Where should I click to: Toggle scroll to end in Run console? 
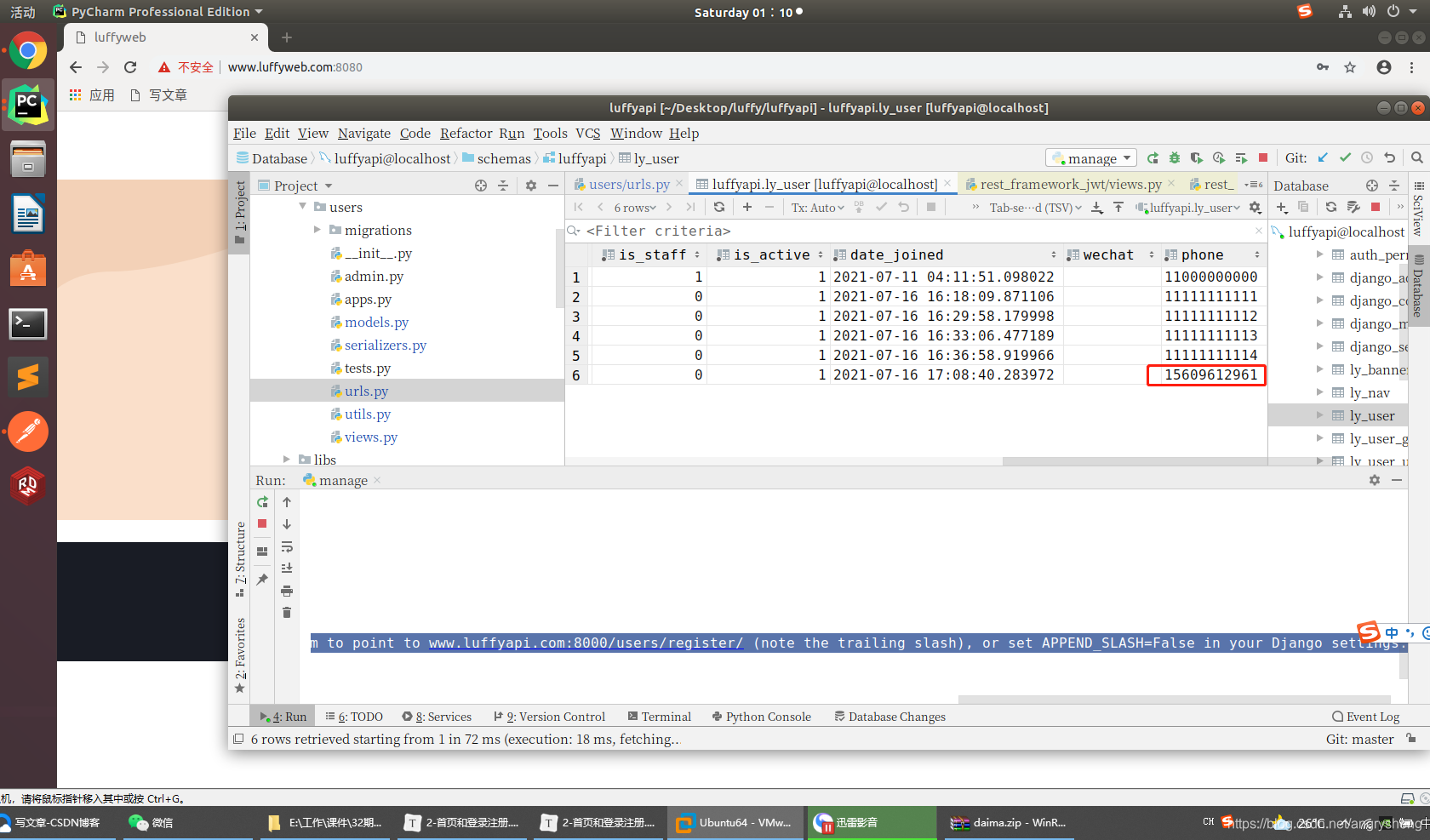click(x=287, y=569)
